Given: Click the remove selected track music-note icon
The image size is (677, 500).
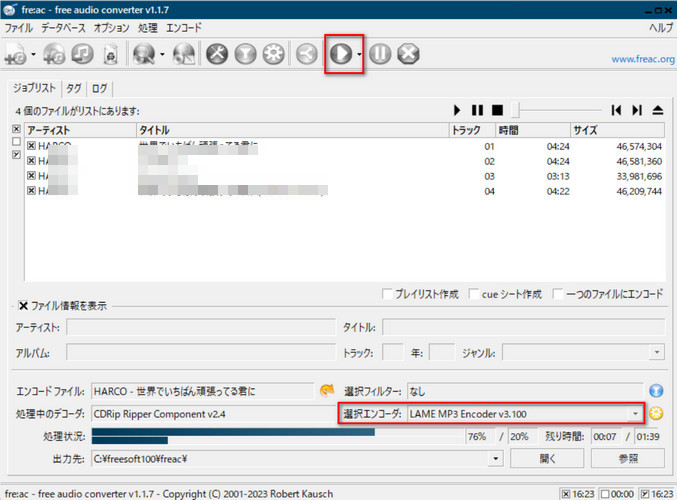Looking at the screenshot, I should (82, 54).
